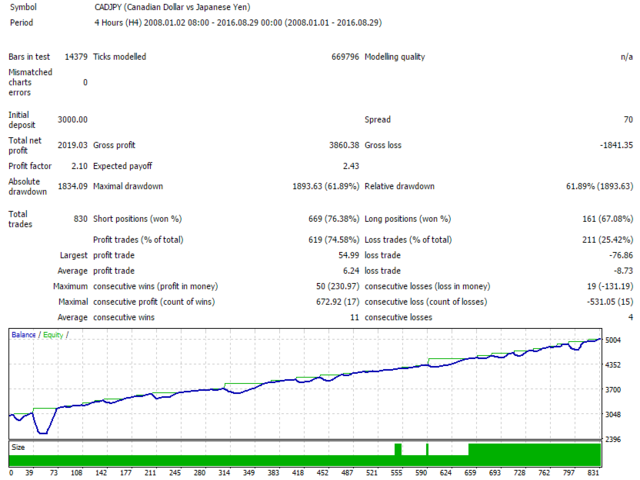
Task: Click the Relative drawdown value 61.89% (1893.63)
Action: [x=599, y=186]
